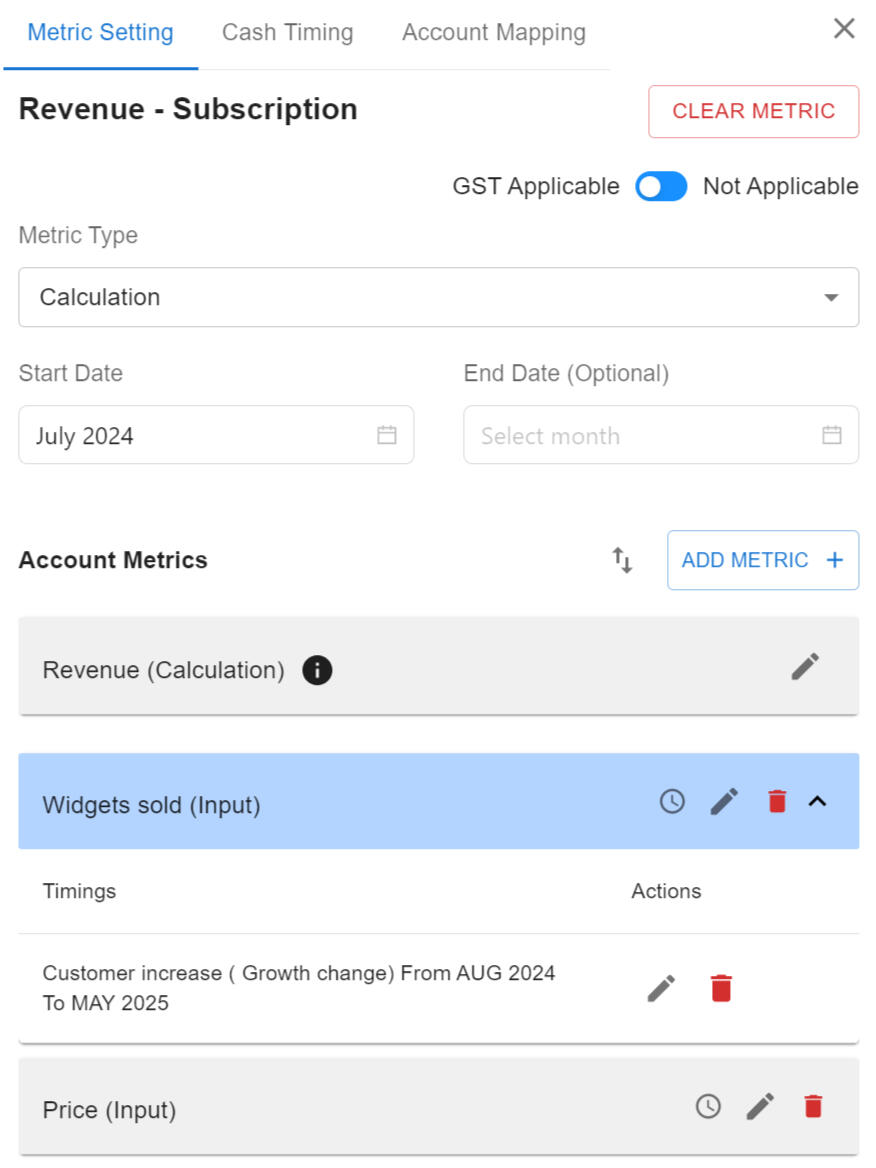Image resolution: width=876 pixels, height=1168 pixels.
Task: Switch to the Cash Timing tab
Action: (x=287, y=33)
